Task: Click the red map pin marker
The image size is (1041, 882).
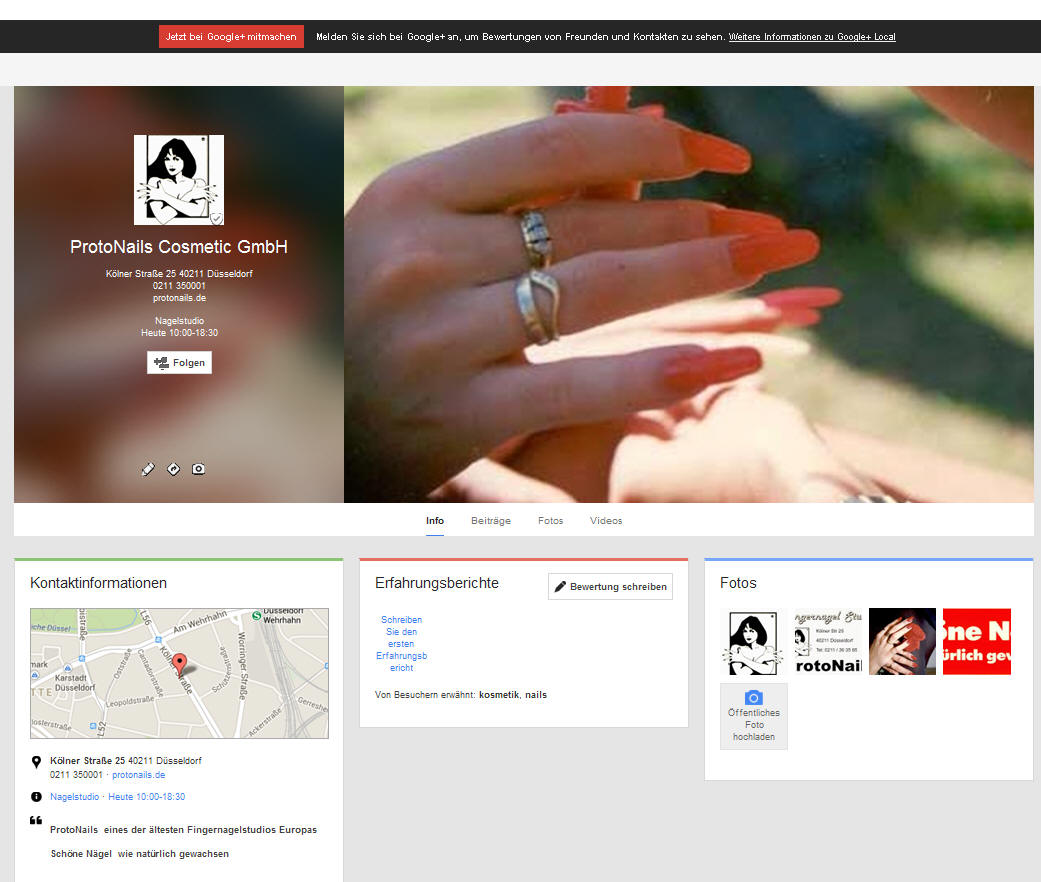Action: 180,663
